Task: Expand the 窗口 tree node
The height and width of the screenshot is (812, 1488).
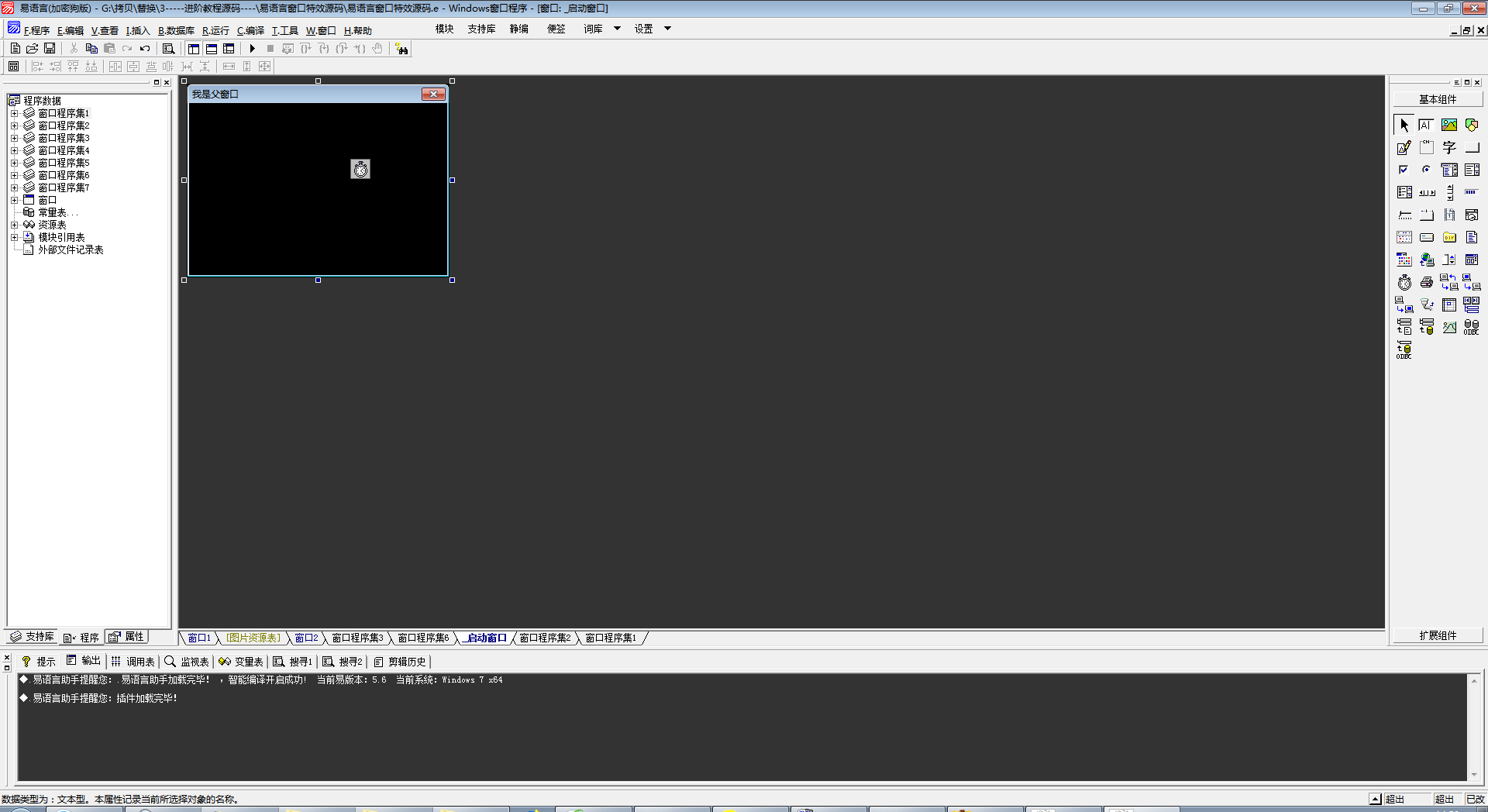Action: pyautogui.click(x=14, y=200)
